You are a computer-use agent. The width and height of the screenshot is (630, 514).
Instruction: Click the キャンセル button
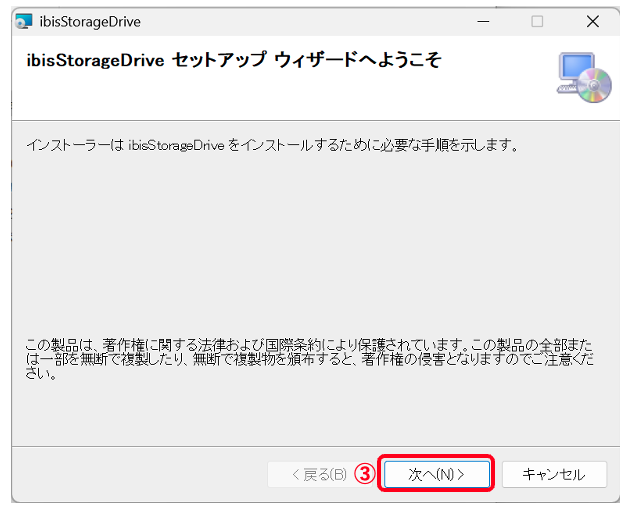coord(554,474)
